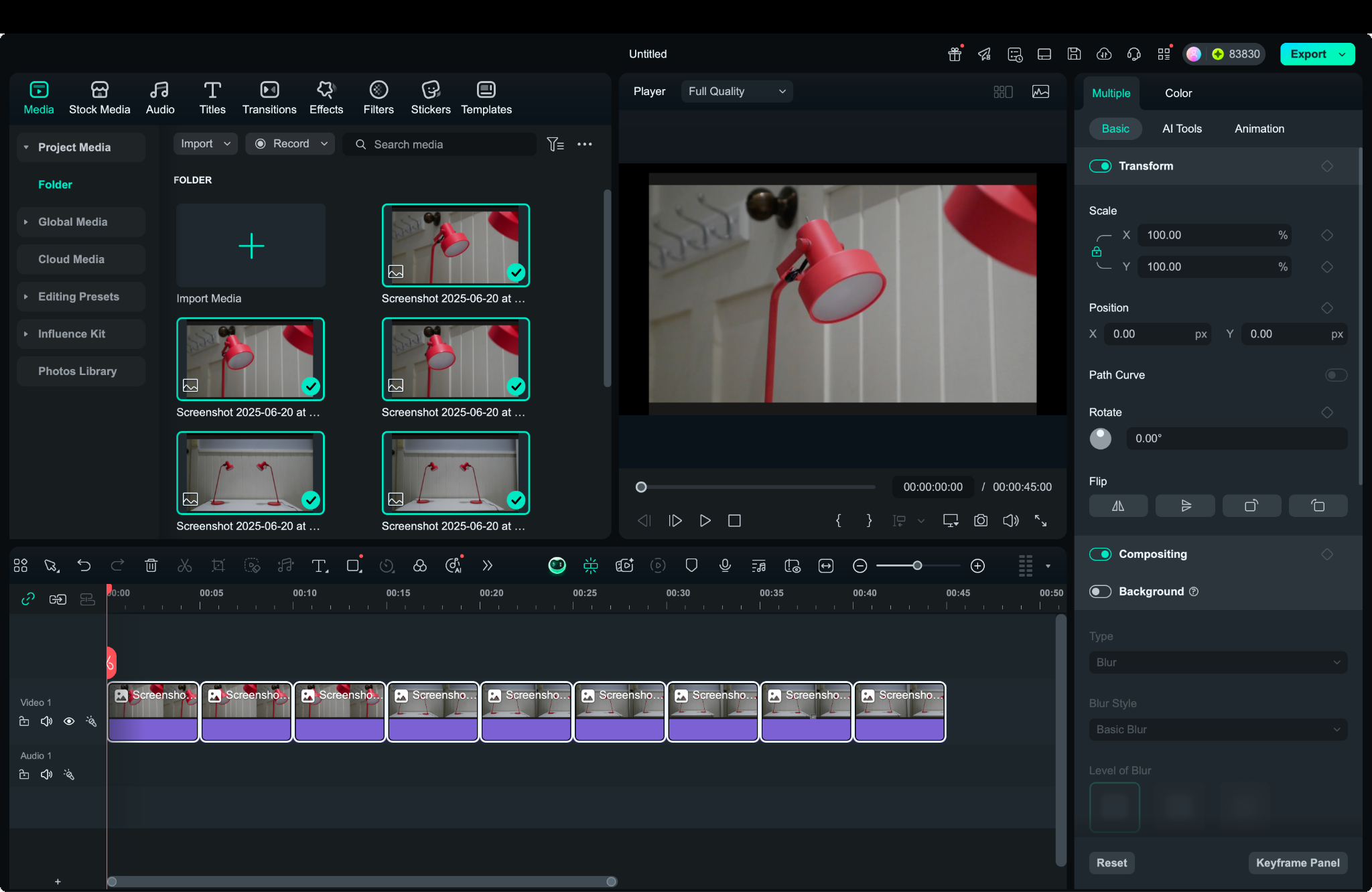The image size is (1372, 892).
Task: Open the Stock Media tab
Action: click(x=99, y=98)
